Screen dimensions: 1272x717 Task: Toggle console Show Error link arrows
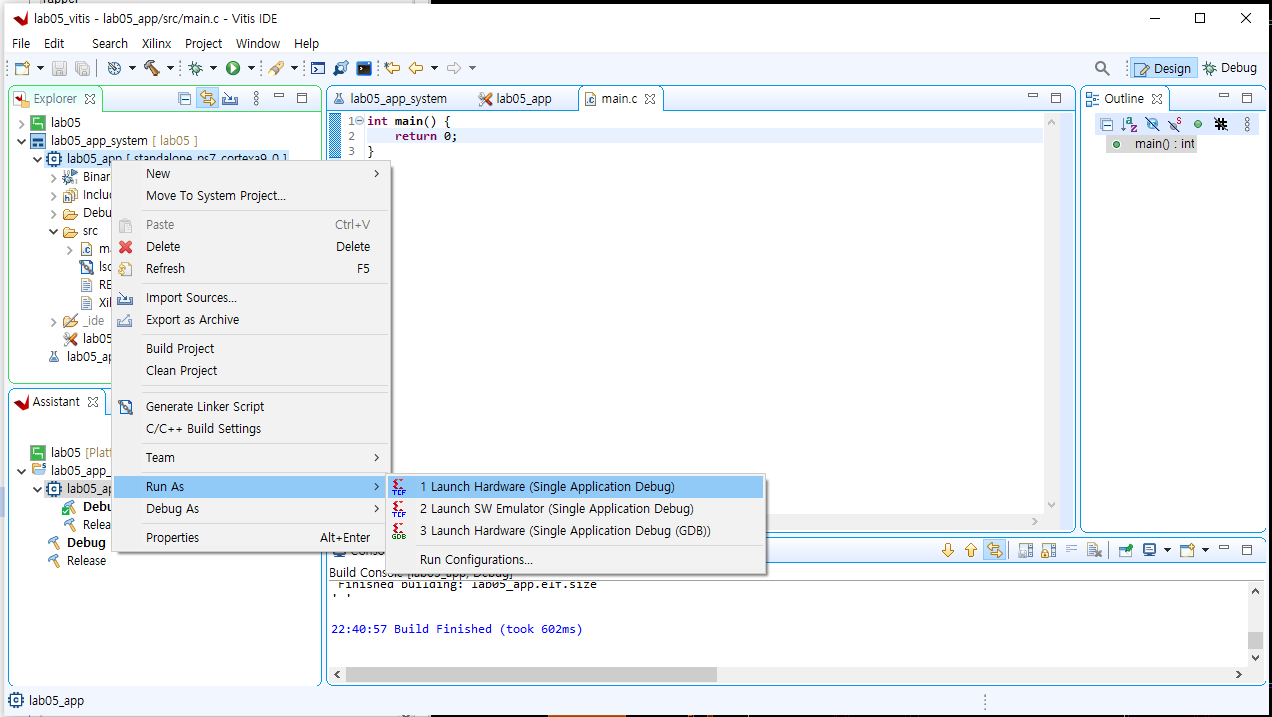pos(994,550)
